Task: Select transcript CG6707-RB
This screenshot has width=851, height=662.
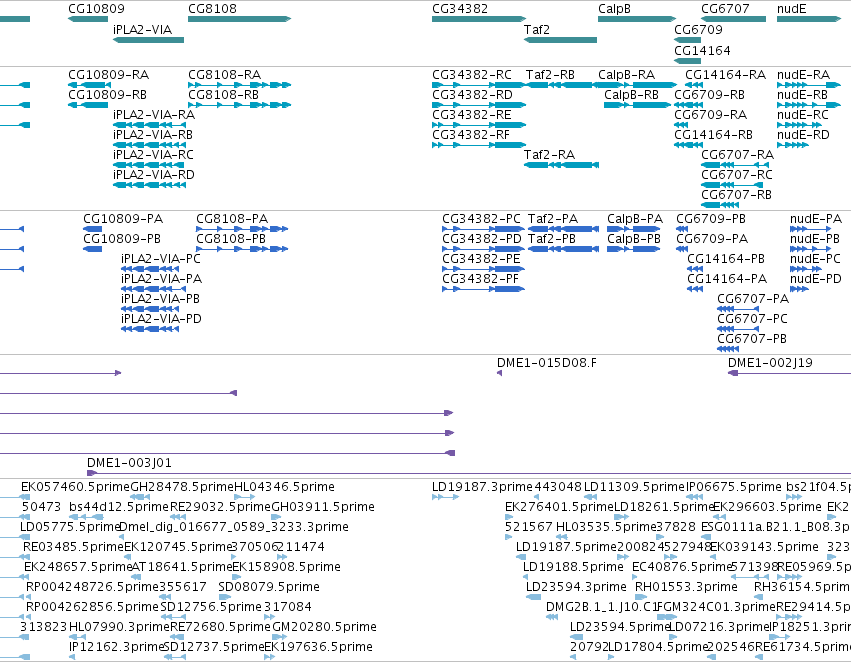Action: (720, 205)
